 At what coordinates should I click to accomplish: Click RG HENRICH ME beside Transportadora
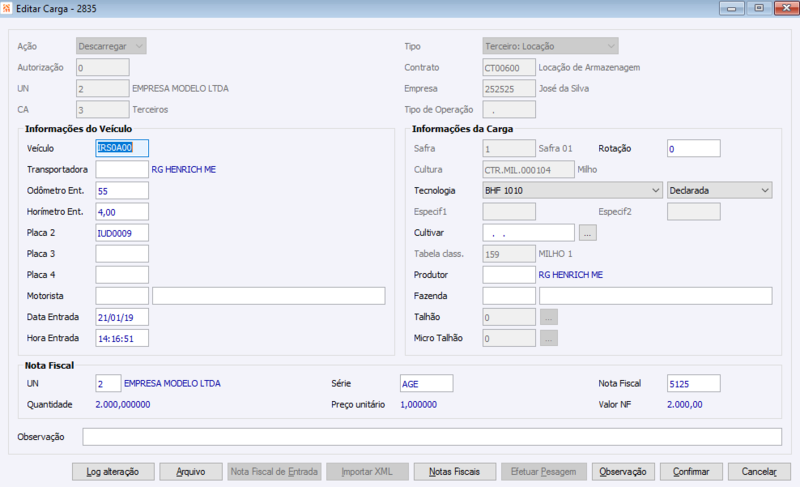[x=184, y=169]
